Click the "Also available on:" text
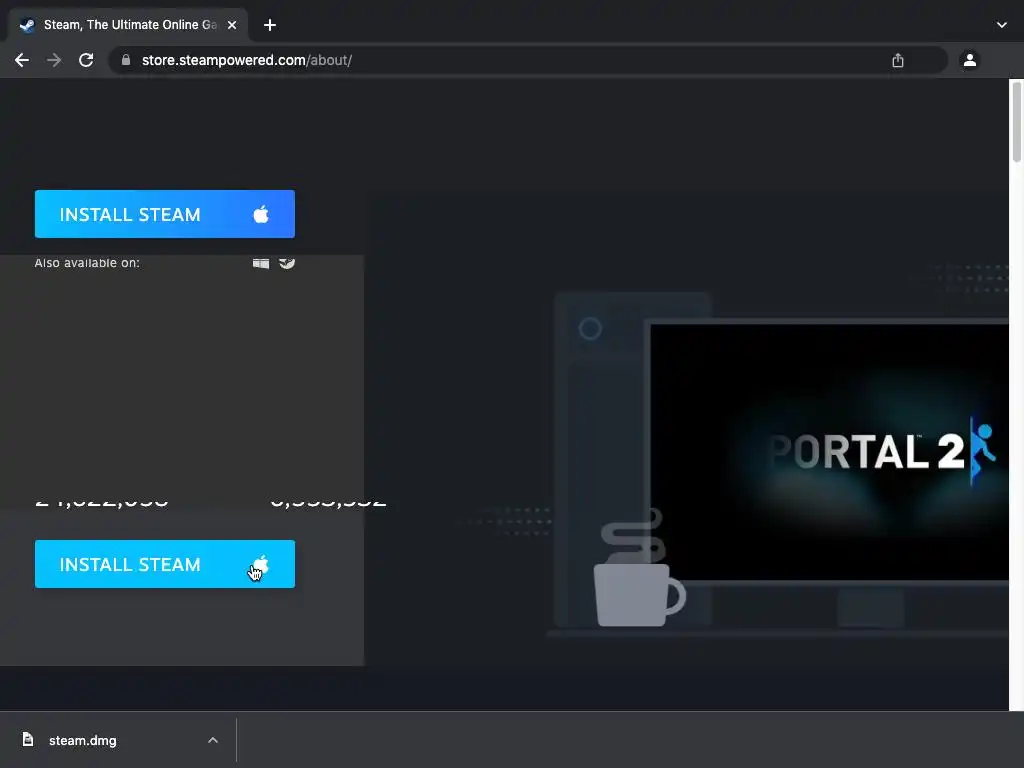This screenshot has width=1024, height=768. point(87,263)
